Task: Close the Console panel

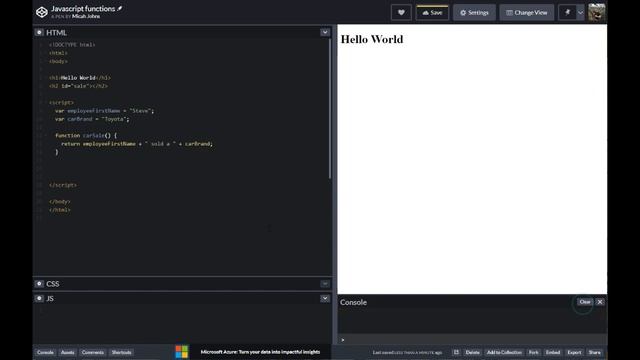Action: [x=600, y=302]
